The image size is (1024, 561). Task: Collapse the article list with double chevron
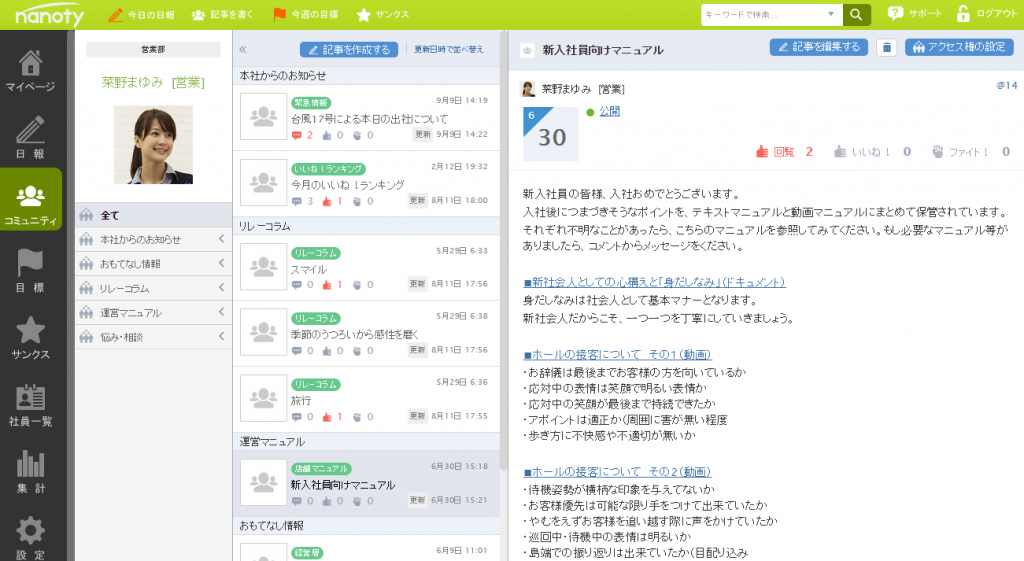242,49
